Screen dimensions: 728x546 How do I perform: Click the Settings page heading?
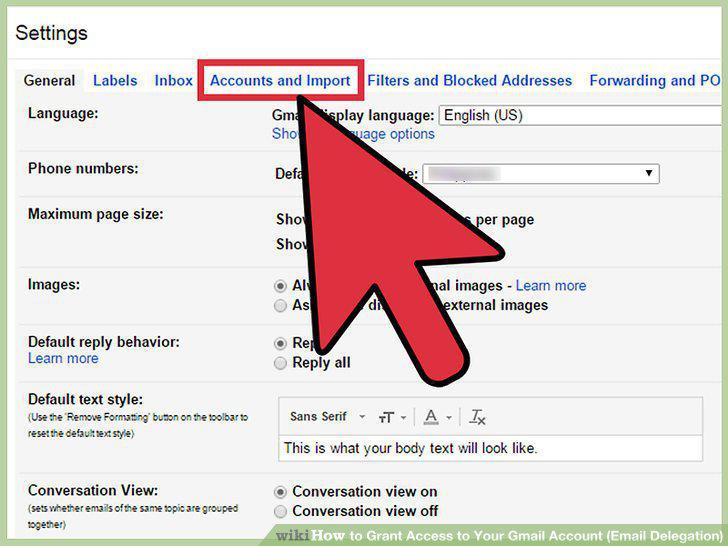(x=52, y=33)
